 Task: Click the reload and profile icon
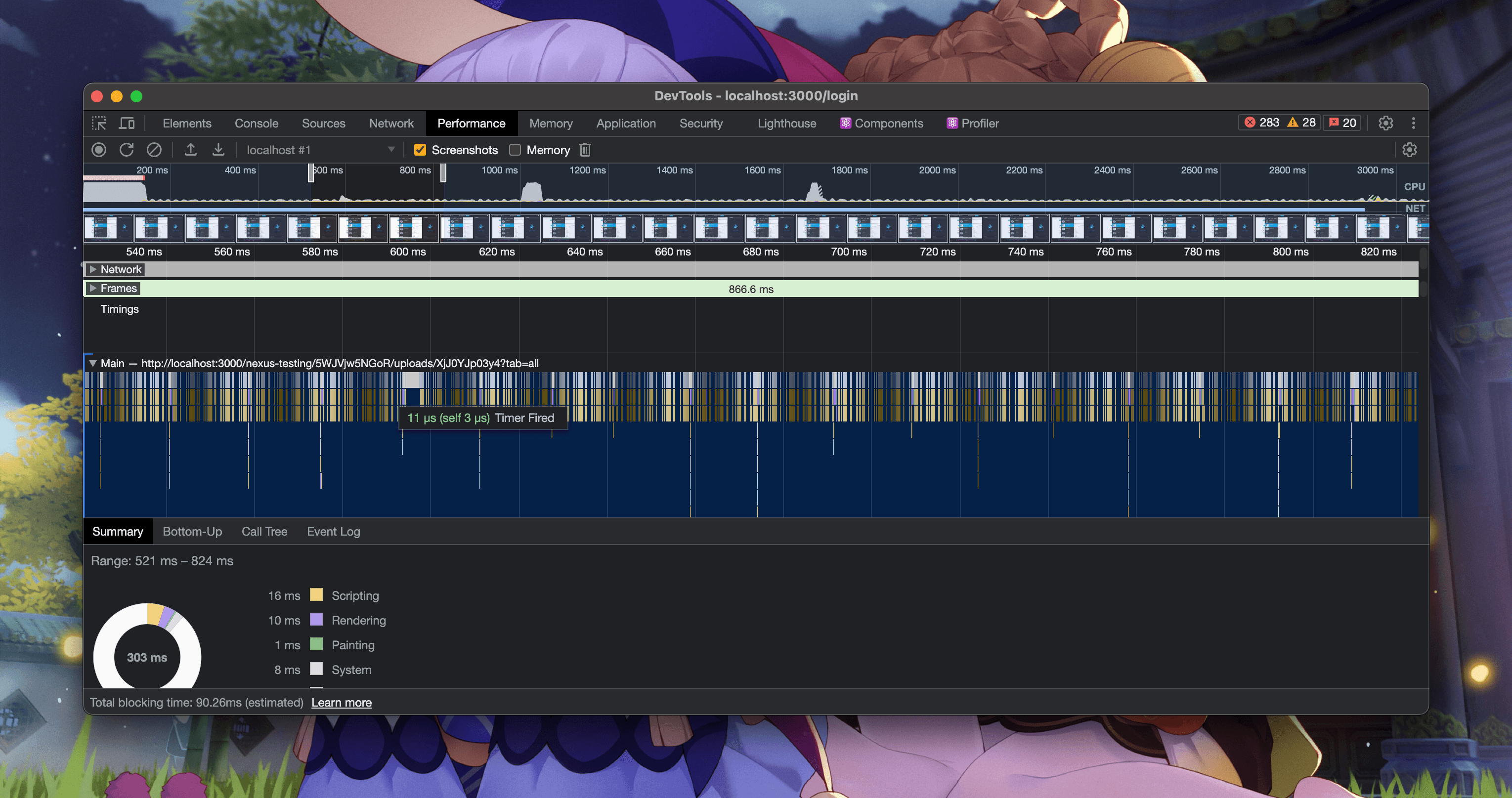coord(126,150)
